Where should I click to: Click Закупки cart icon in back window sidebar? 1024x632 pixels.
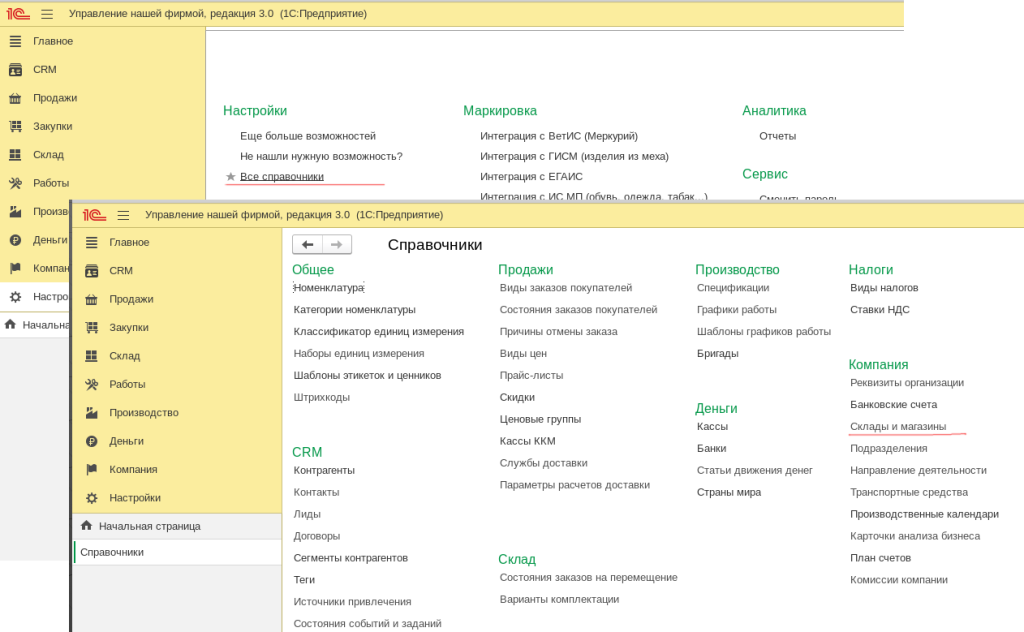tap(16, 126)
